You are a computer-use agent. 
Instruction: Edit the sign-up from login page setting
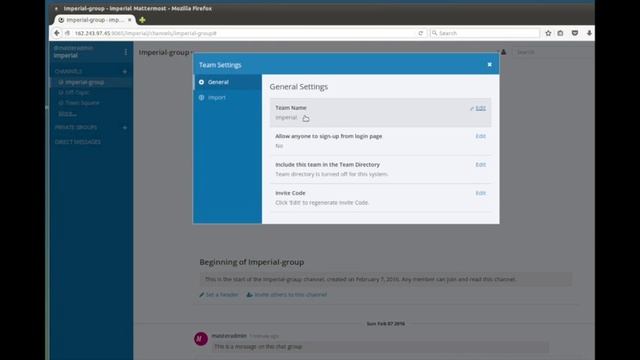pos(480,136)
